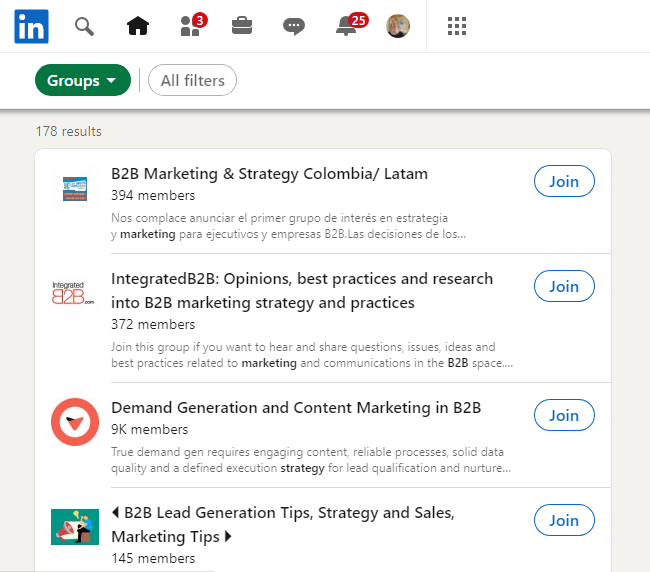The image size is (650, 572).
Task: Join the IntegratedB2B group
Action: point(564,286)
